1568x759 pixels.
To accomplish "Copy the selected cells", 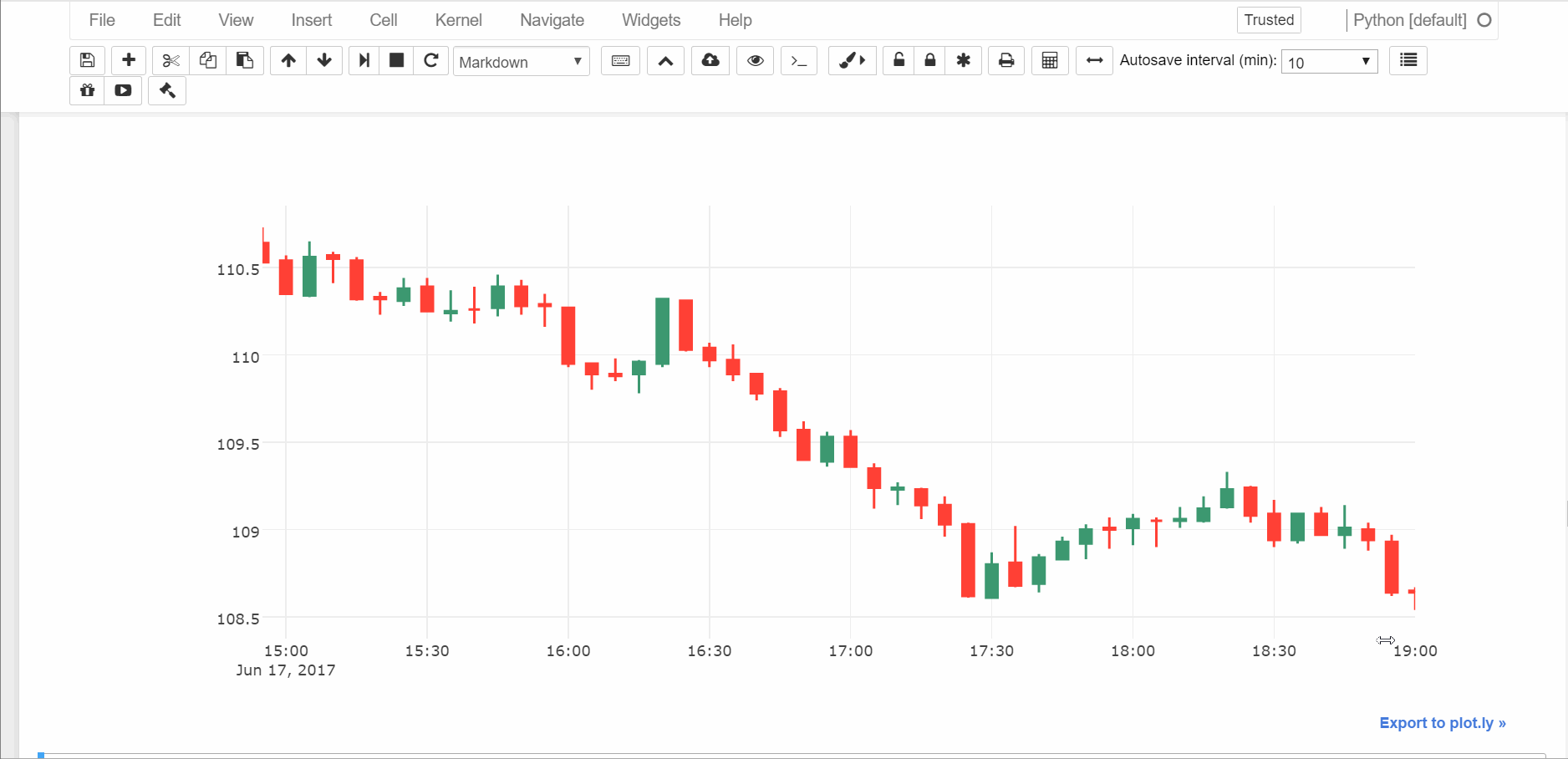I will 208,60.
